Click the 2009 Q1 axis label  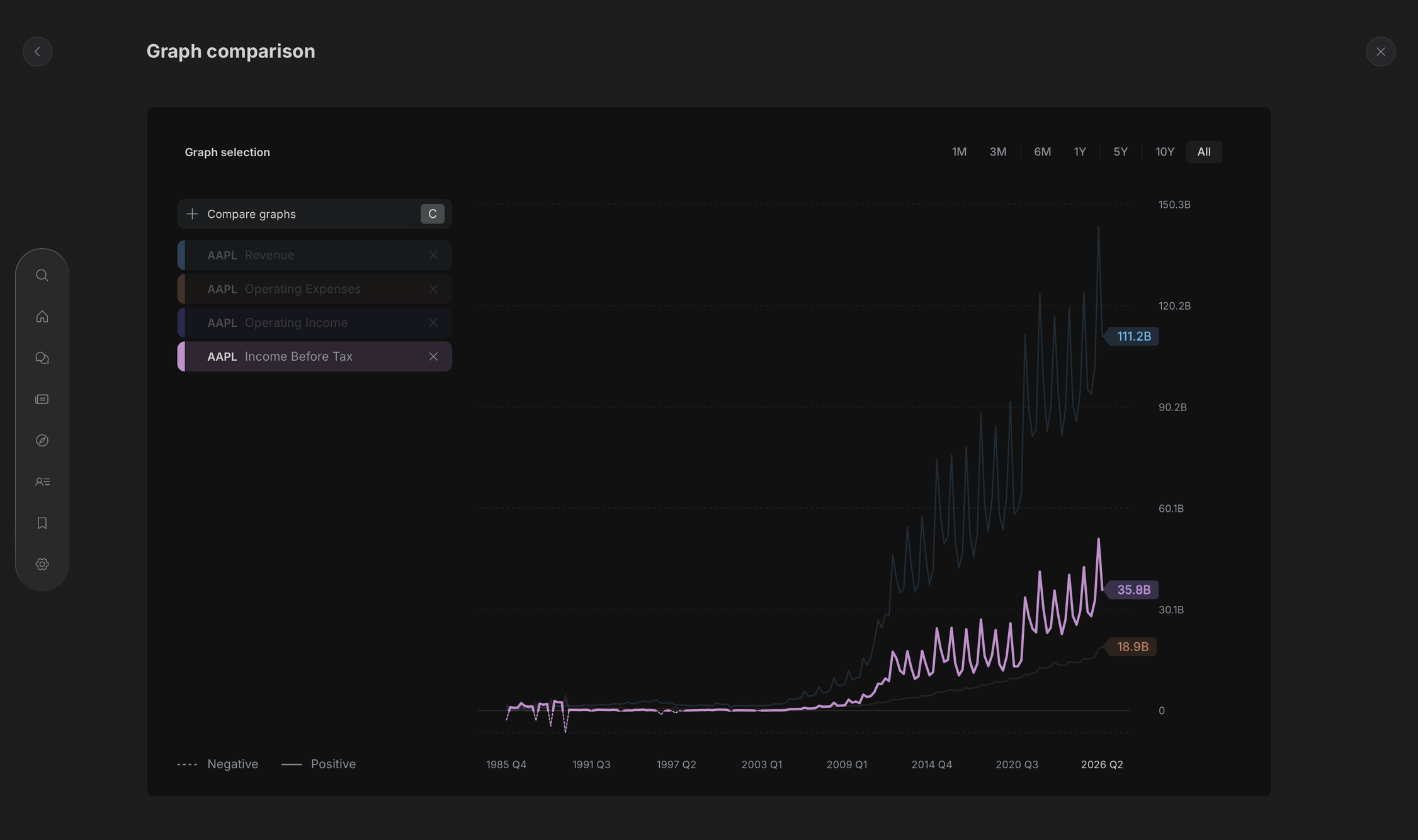pyautogui.click(x=847, y=764)
